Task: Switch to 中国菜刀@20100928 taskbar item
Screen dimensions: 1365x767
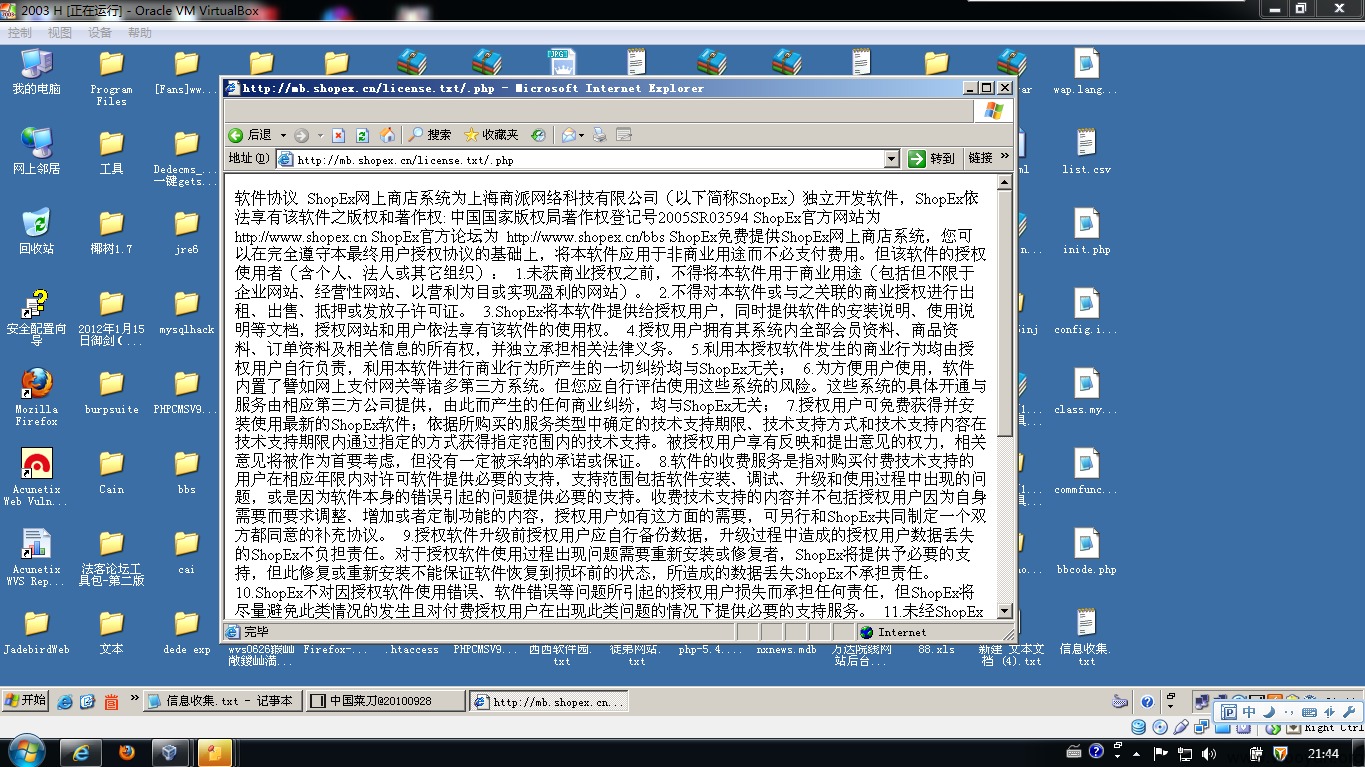Action: pyautogui.click(x=385, y=701)
